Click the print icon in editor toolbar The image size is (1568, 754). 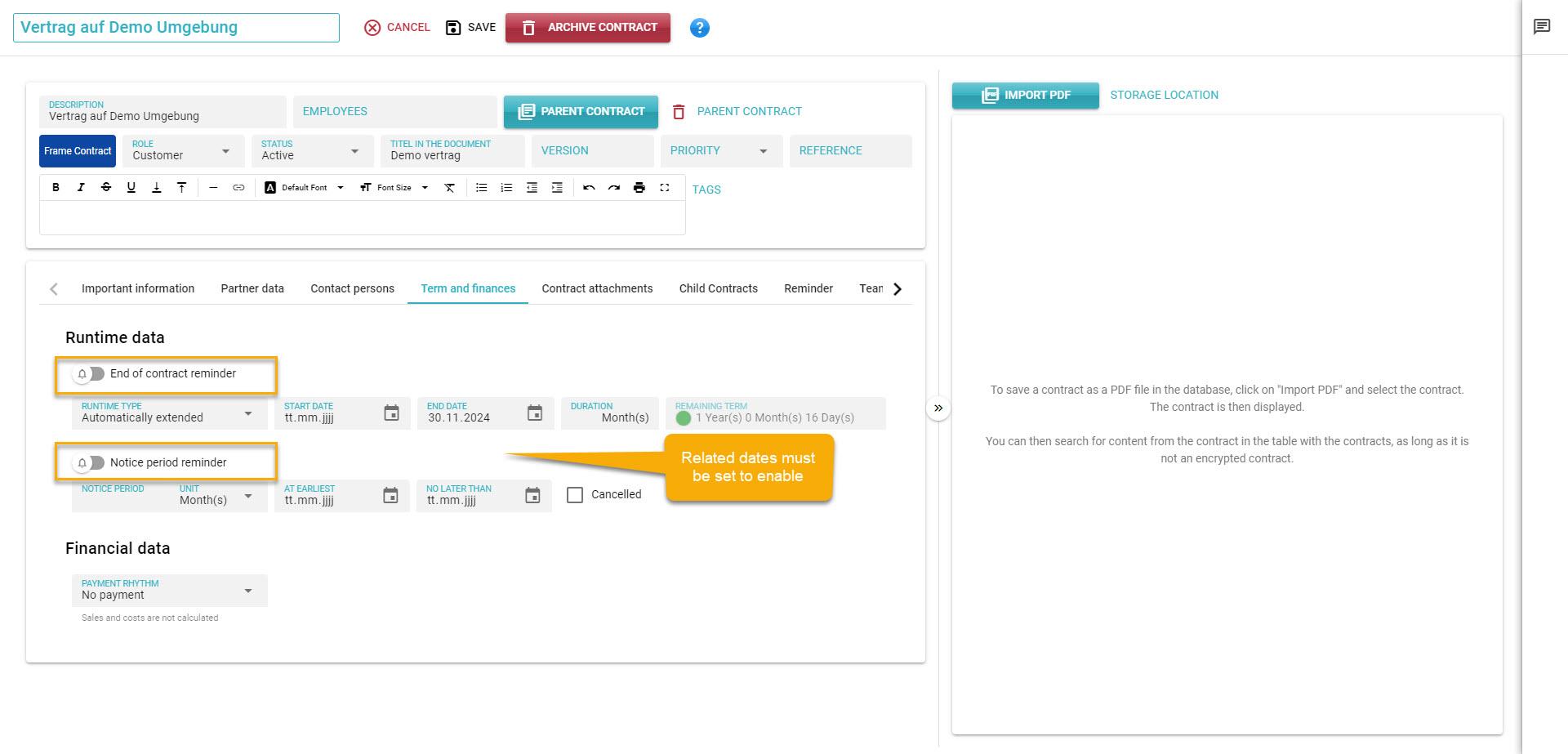click(639, 188)
